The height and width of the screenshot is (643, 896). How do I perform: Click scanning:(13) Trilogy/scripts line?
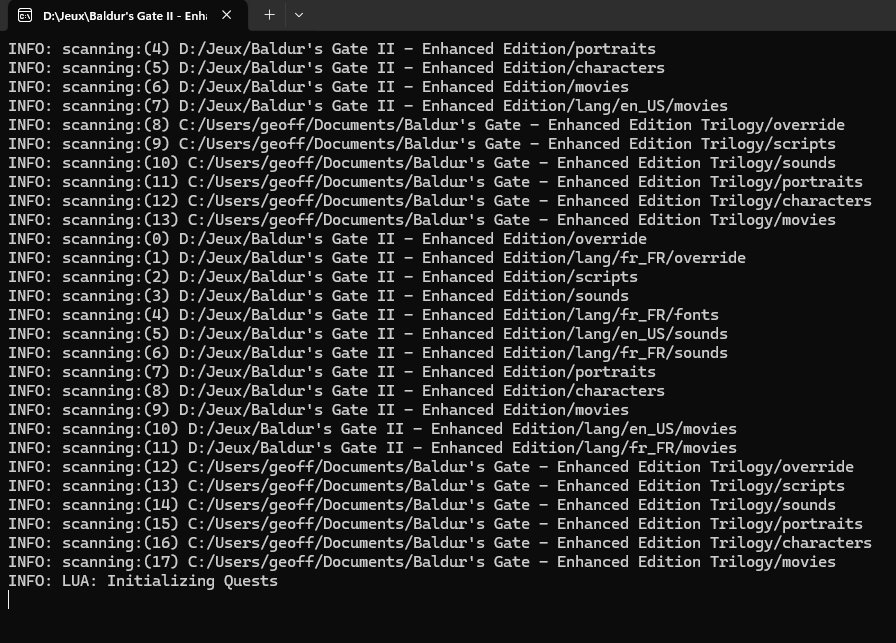pyautogui.click(x=426, y=486)
